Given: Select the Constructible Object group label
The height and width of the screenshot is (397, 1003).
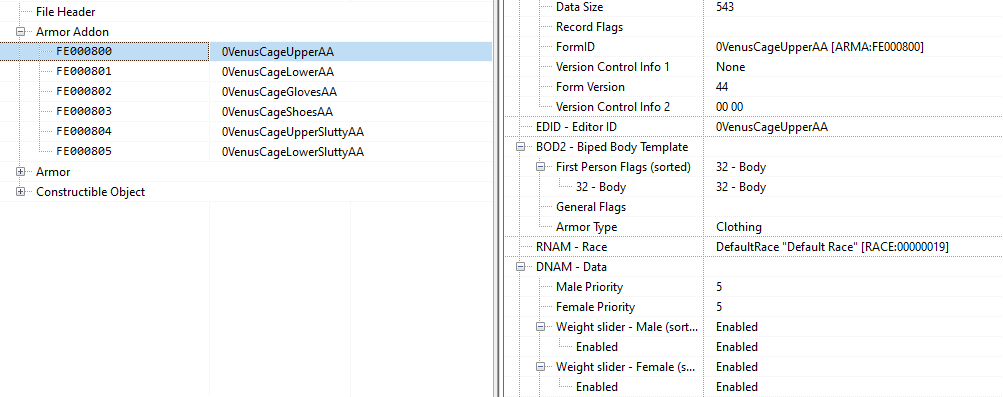Looking at the screenshot, I should point(90,192).
